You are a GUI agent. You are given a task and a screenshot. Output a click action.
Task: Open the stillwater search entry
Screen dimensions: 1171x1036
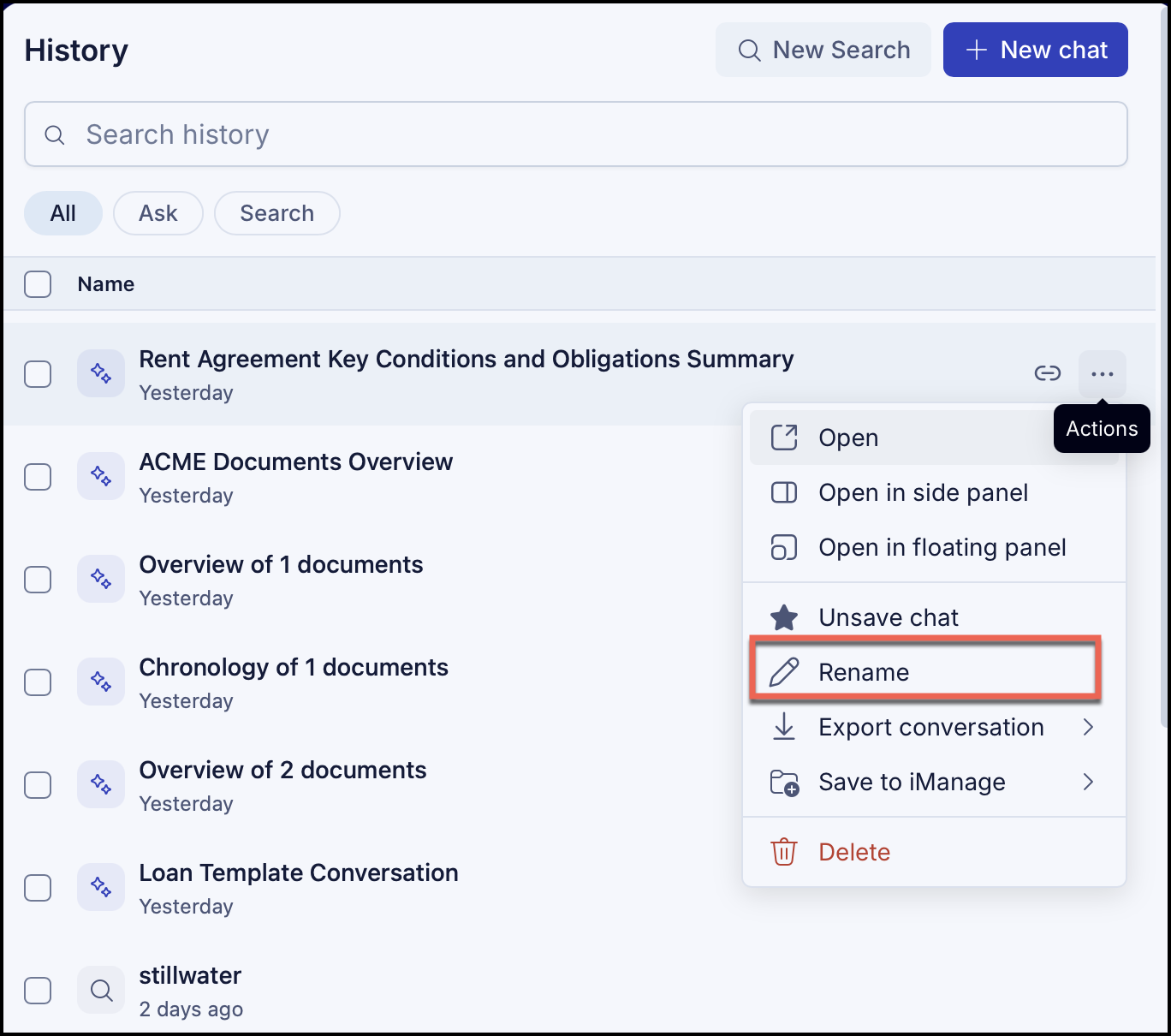pos(190,975)
